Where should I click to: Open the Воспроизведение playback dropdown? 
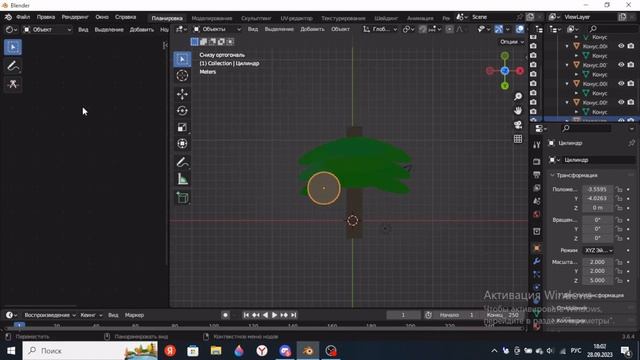50,315
